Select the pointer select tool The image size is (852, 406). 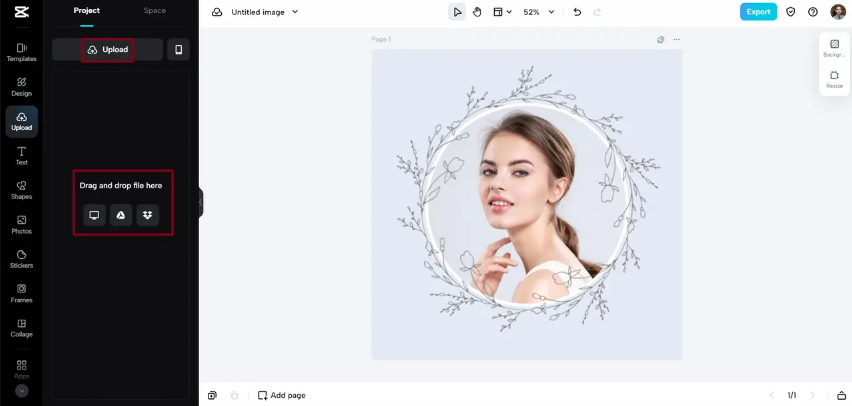click(457, 12)
